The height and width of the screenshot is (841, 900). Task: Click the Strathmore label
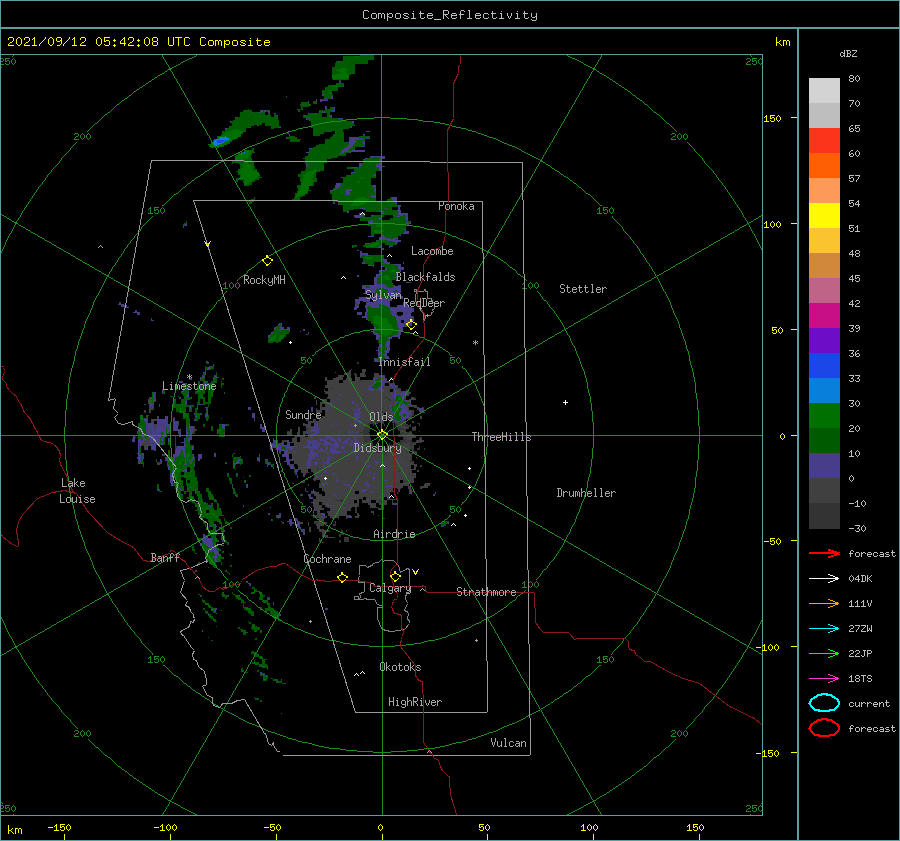[x=486, y=592]
